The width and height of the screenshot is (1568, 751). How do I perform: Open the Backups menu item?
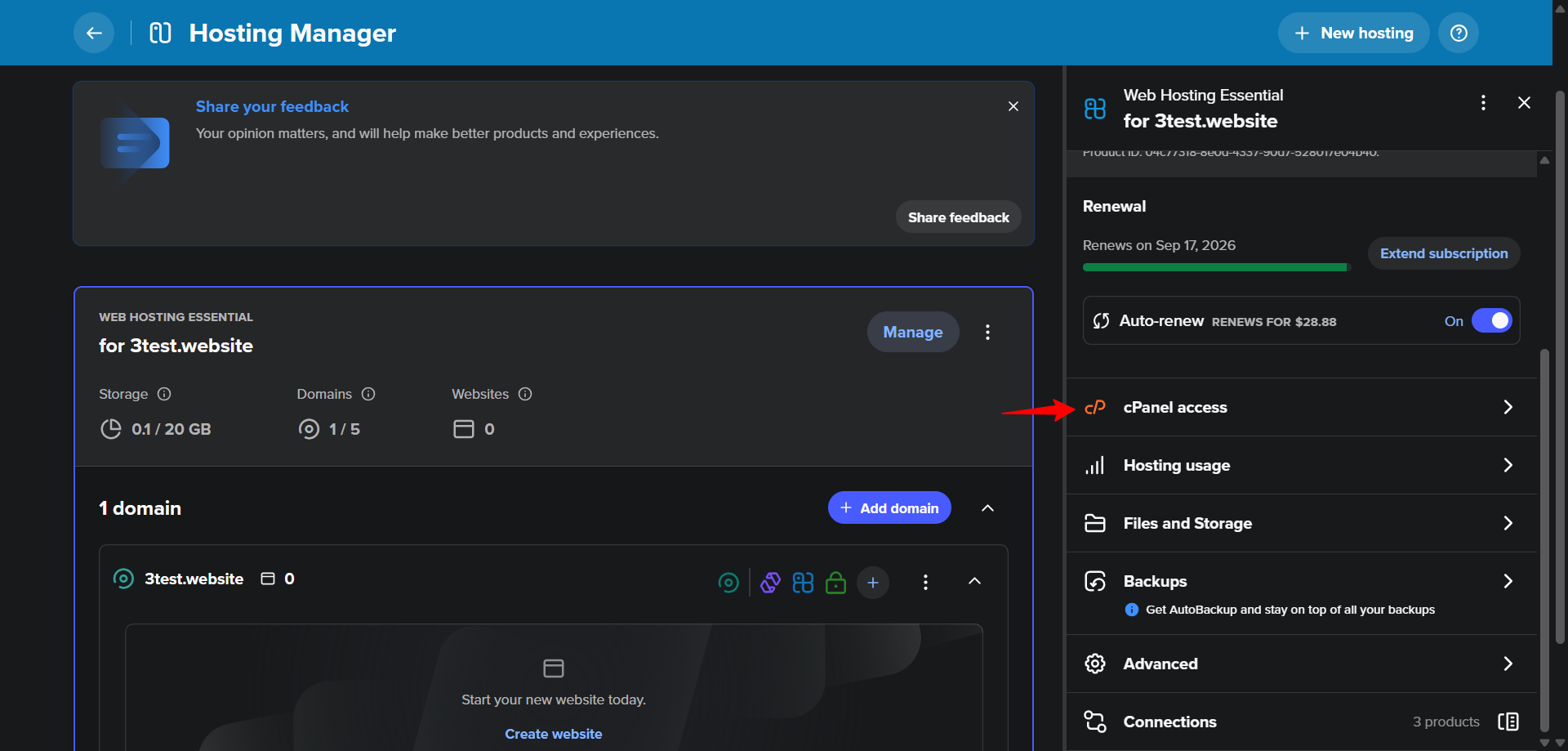(1301, 581)
